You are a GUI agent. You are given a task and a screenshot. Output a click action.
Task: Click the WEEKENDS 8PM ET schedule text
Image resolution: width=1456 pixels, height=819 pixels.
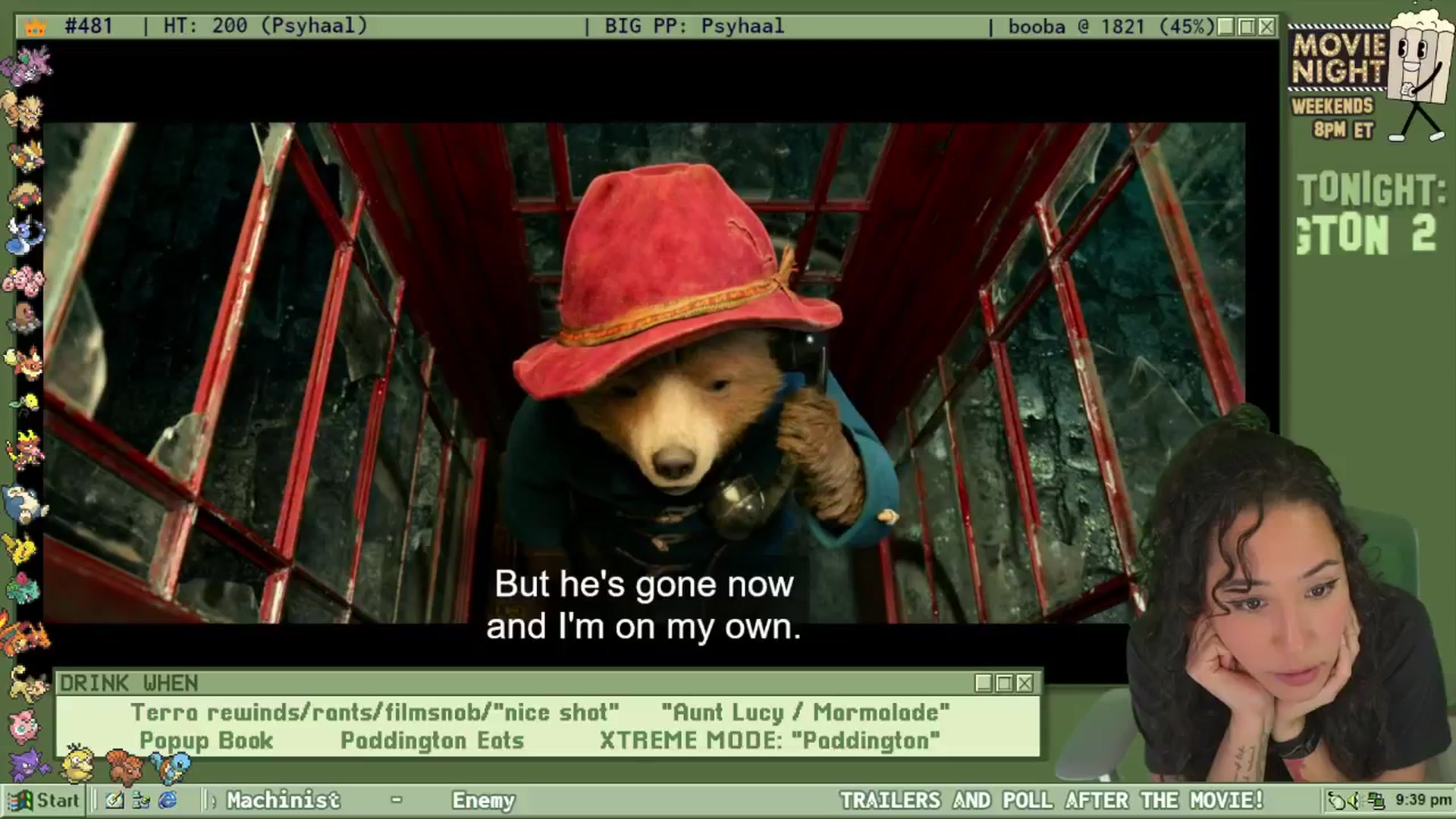click(1333, 118)
